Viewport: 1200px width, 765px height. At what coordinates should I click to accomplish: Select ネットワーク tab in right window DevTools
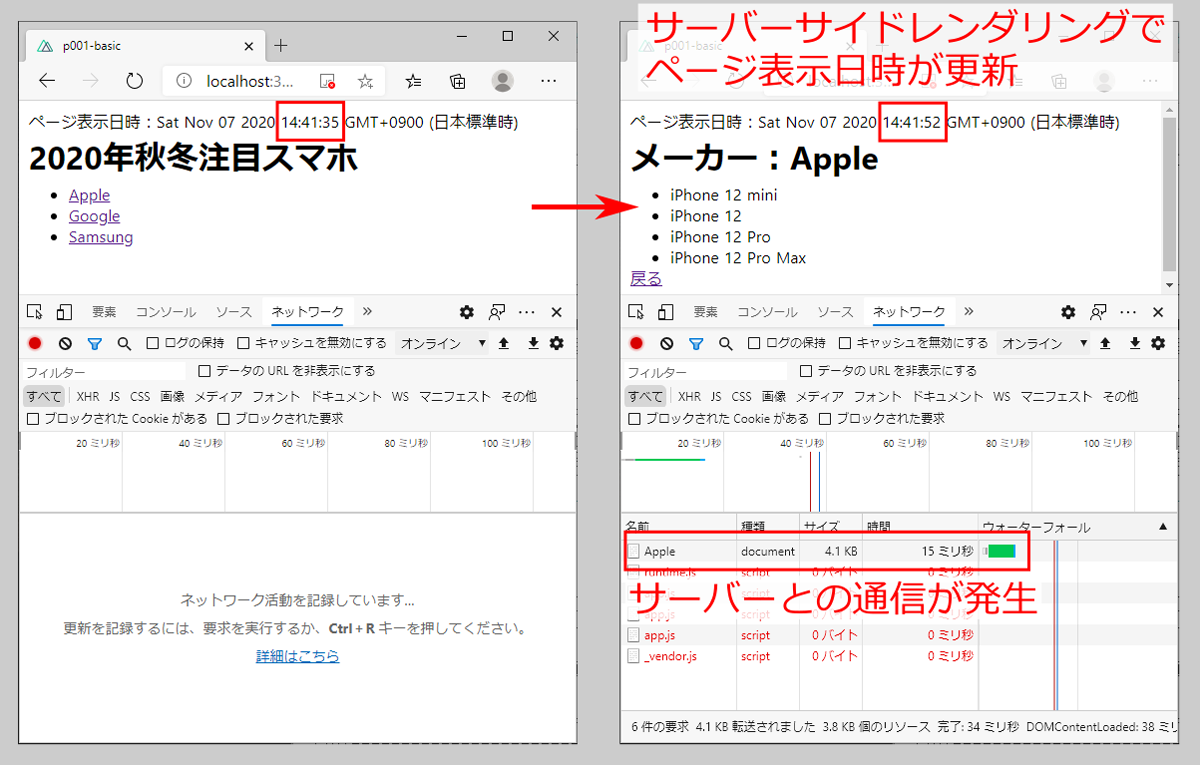(x=909, y=312)
